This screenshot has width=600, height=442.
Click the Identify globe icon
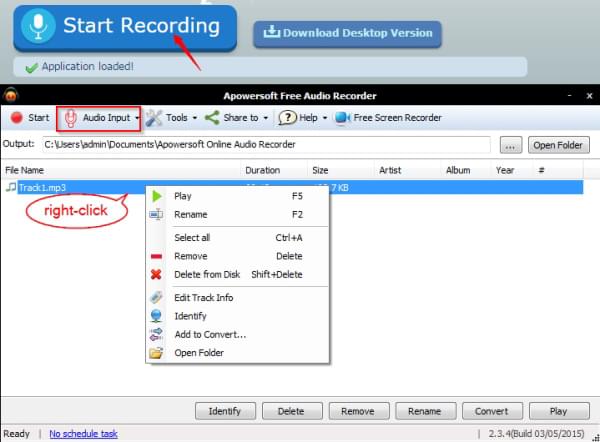click(156, 316)
